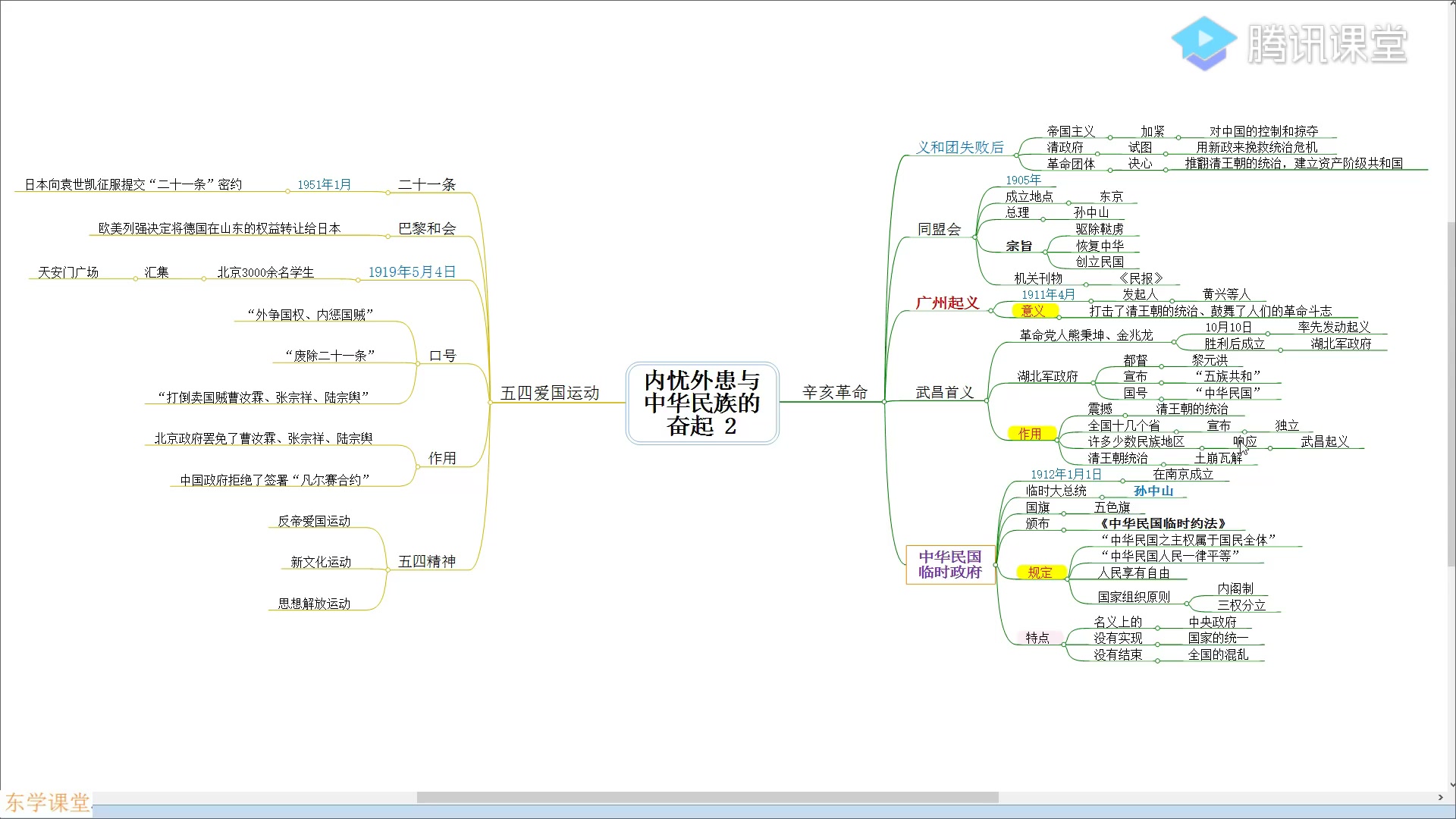
Task: Select the 反帝爱国运动 node
Action: pyautogui.click(x=314, y=521)
